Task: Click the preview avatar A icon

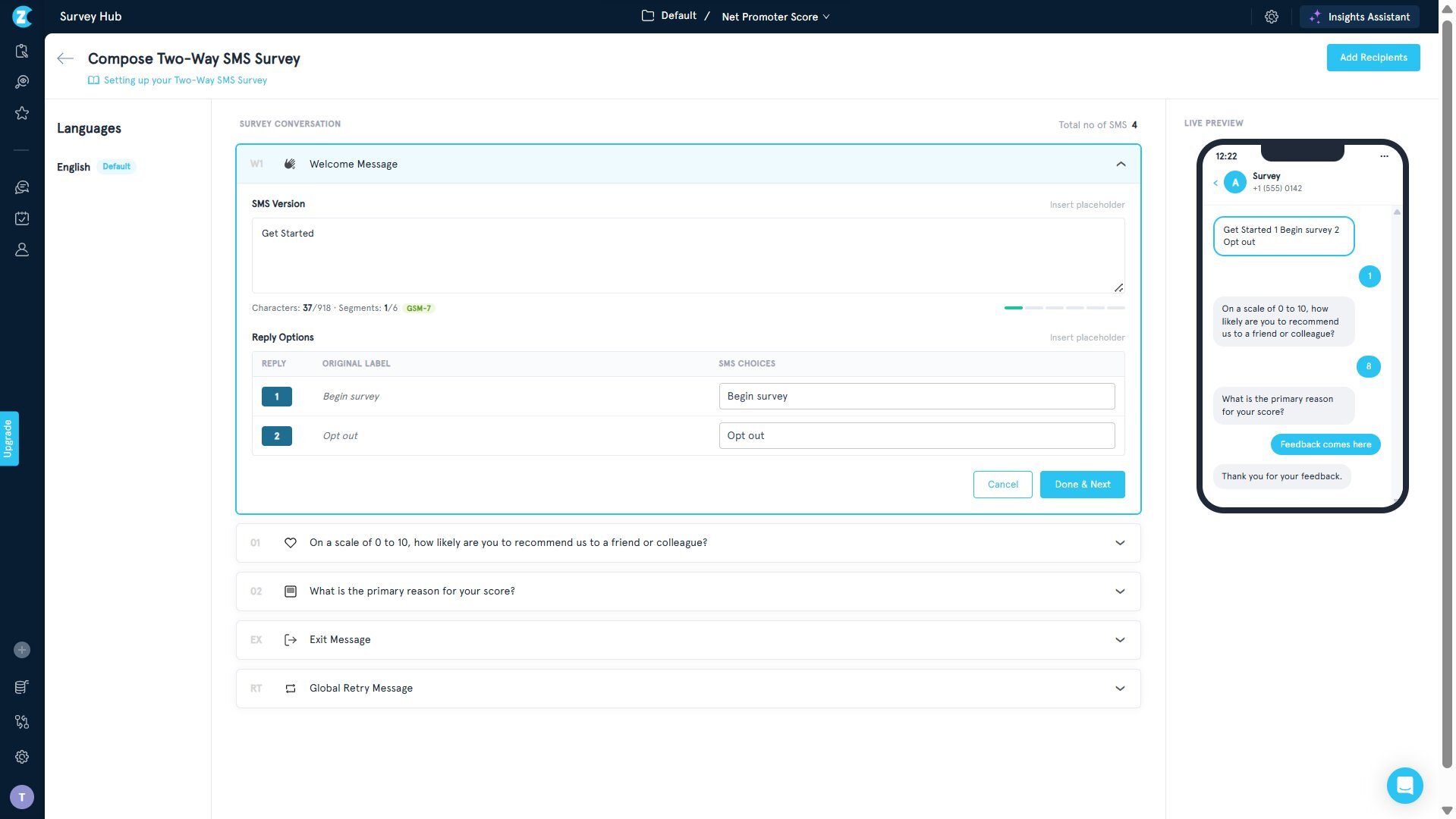Action: 1235,183
